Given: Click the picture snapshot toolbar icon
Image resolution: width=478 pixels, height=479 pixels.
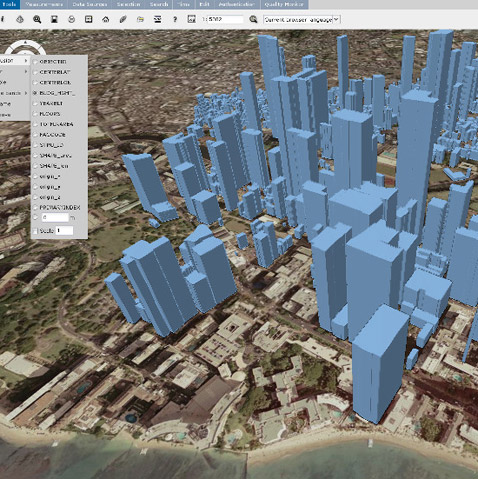Looking at the screenshot, I should point(192,19).
